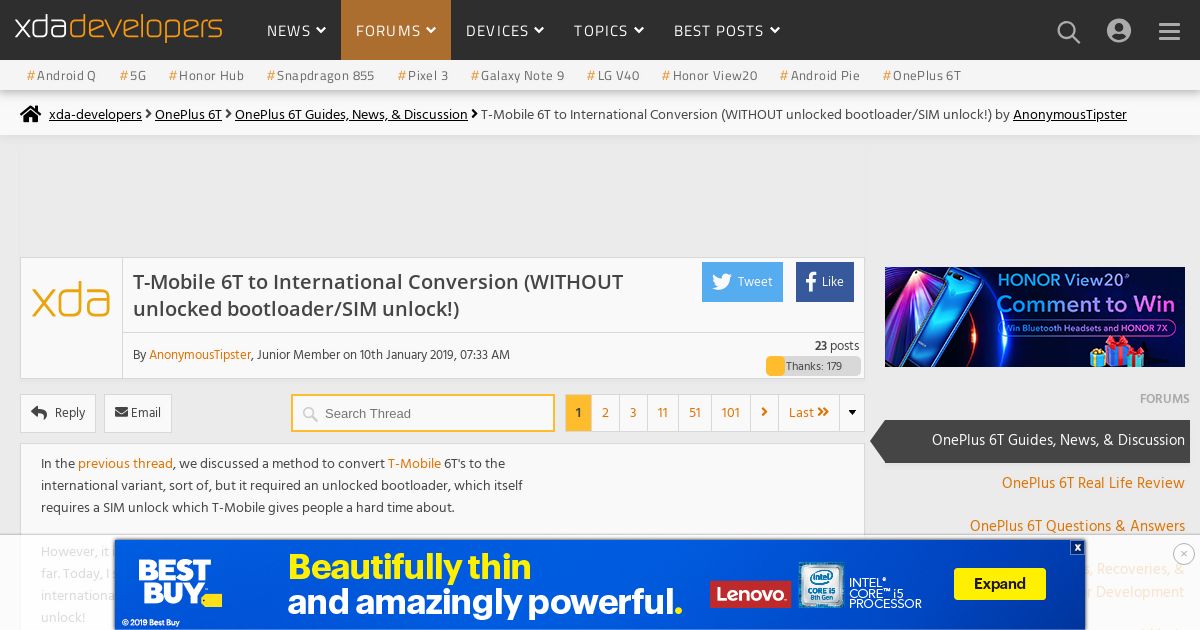Go to page 2 of thread
The height and width of the screenshot is (630, 1200).
click(605, 413)
